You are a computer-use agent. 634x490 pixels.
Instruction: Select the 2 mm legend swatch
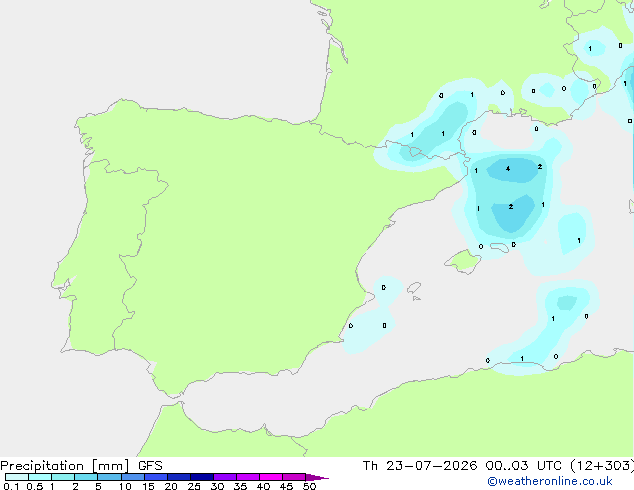click(x=86, y=477)
